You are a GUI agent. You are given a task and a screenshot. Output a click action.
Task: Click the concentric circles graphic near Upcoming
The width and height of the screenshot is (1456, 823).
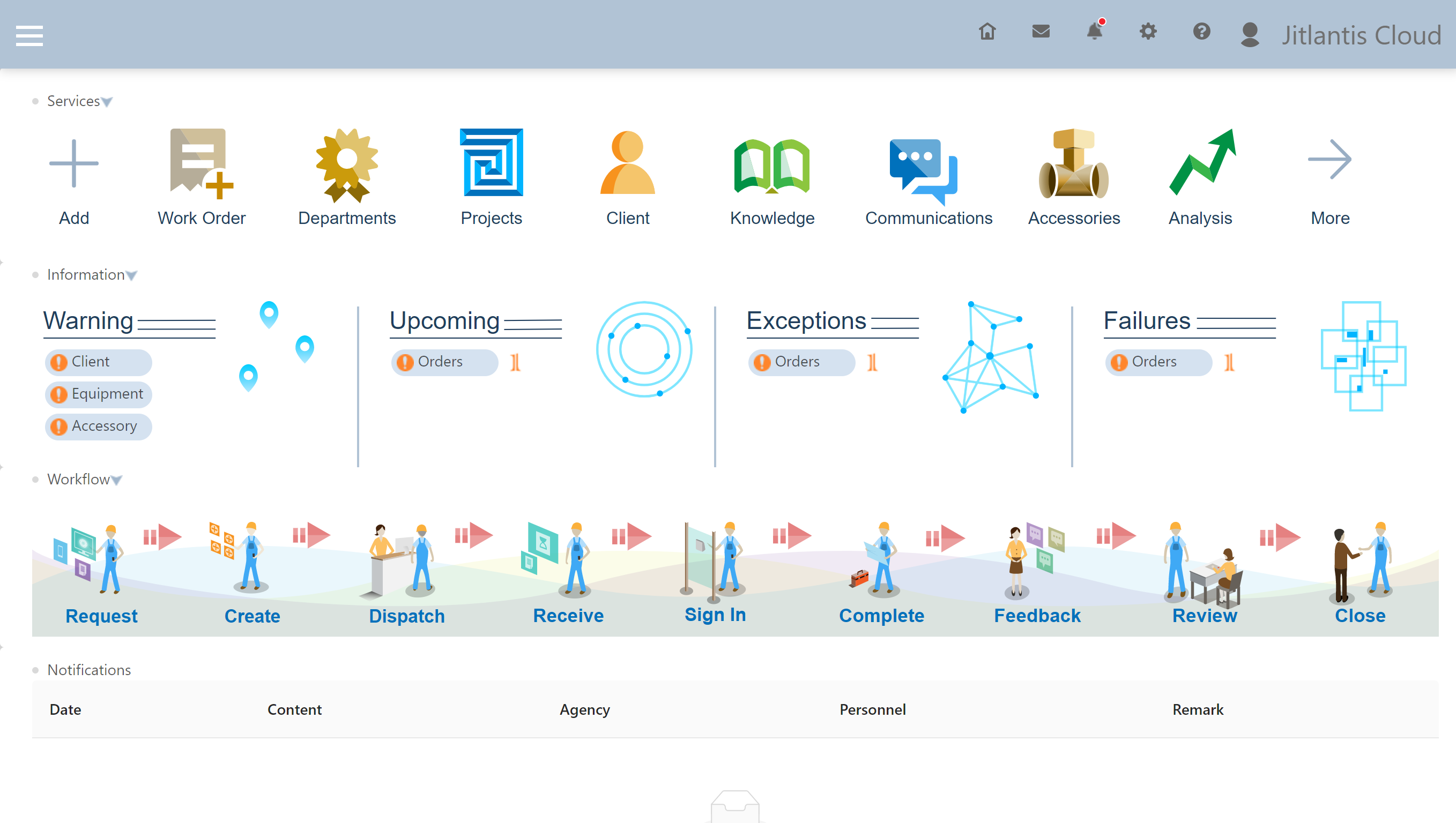[644, 349]
